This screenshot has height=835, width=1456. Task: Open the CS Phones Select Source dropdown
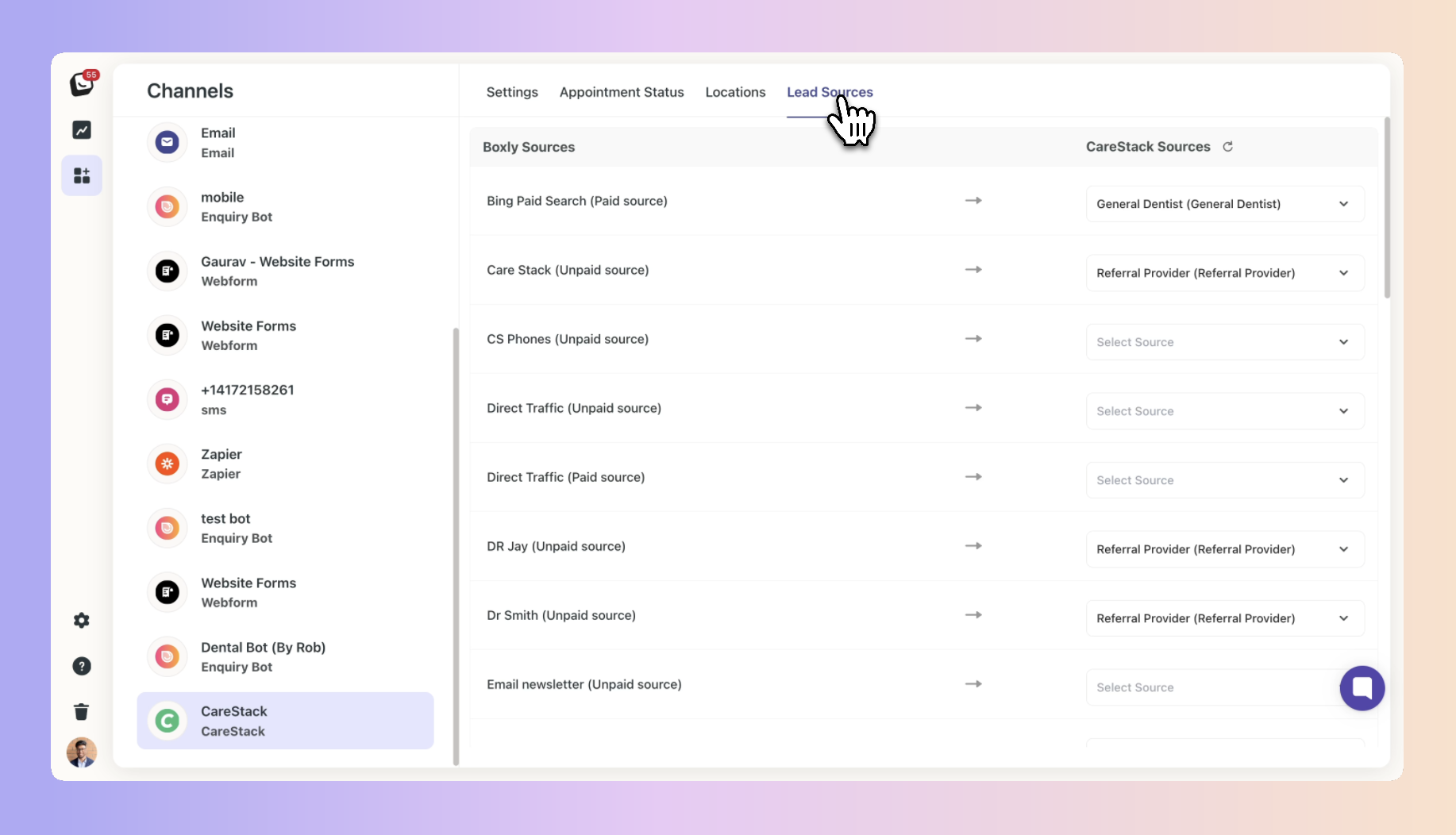(x=1225, y=342)
